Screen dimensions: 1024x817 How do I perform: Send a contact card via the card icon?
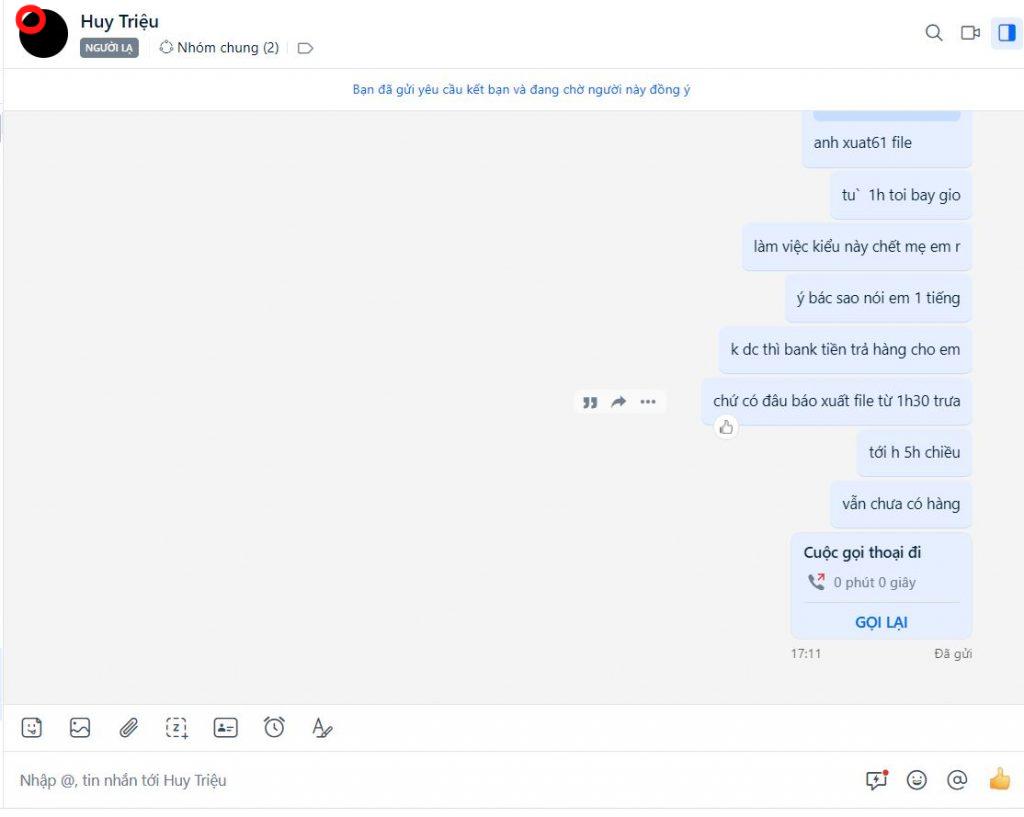pos(225,727)
